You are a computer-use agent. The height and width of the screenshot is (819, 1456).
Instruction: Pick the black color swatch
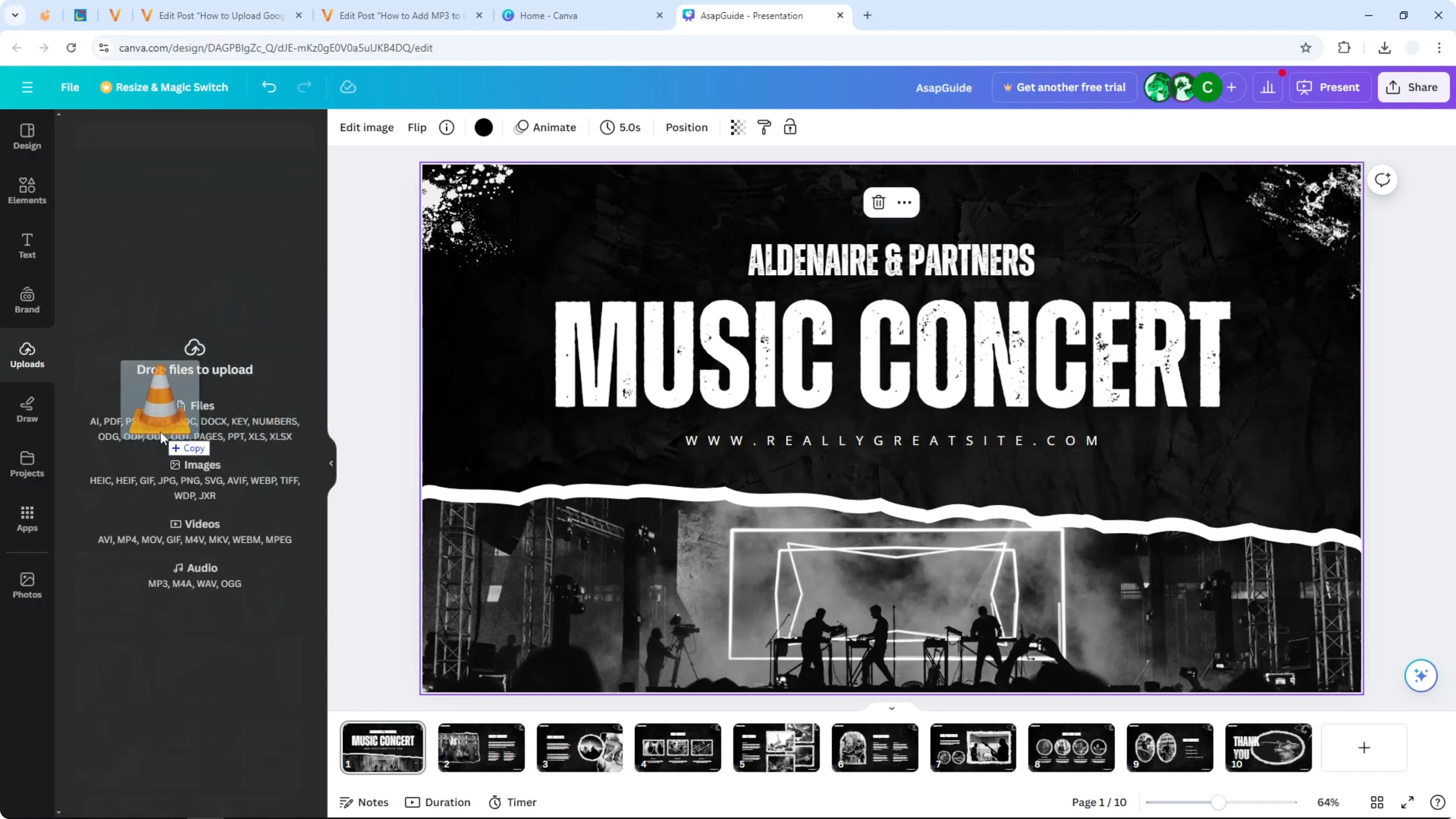(483, 127)
